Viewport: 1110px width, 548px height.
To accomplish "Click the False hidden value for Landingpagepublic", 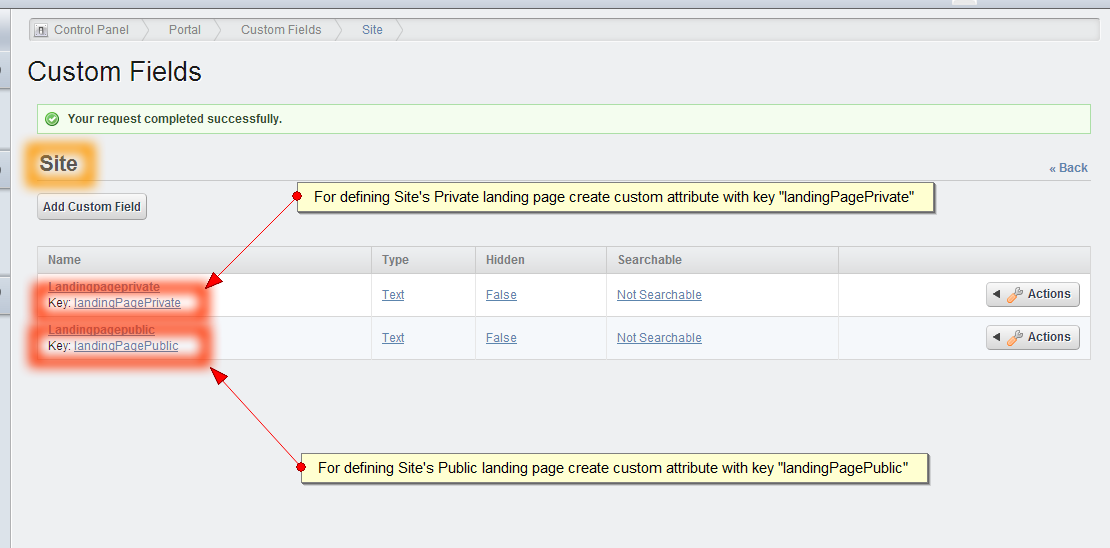I will coord(501,338).
